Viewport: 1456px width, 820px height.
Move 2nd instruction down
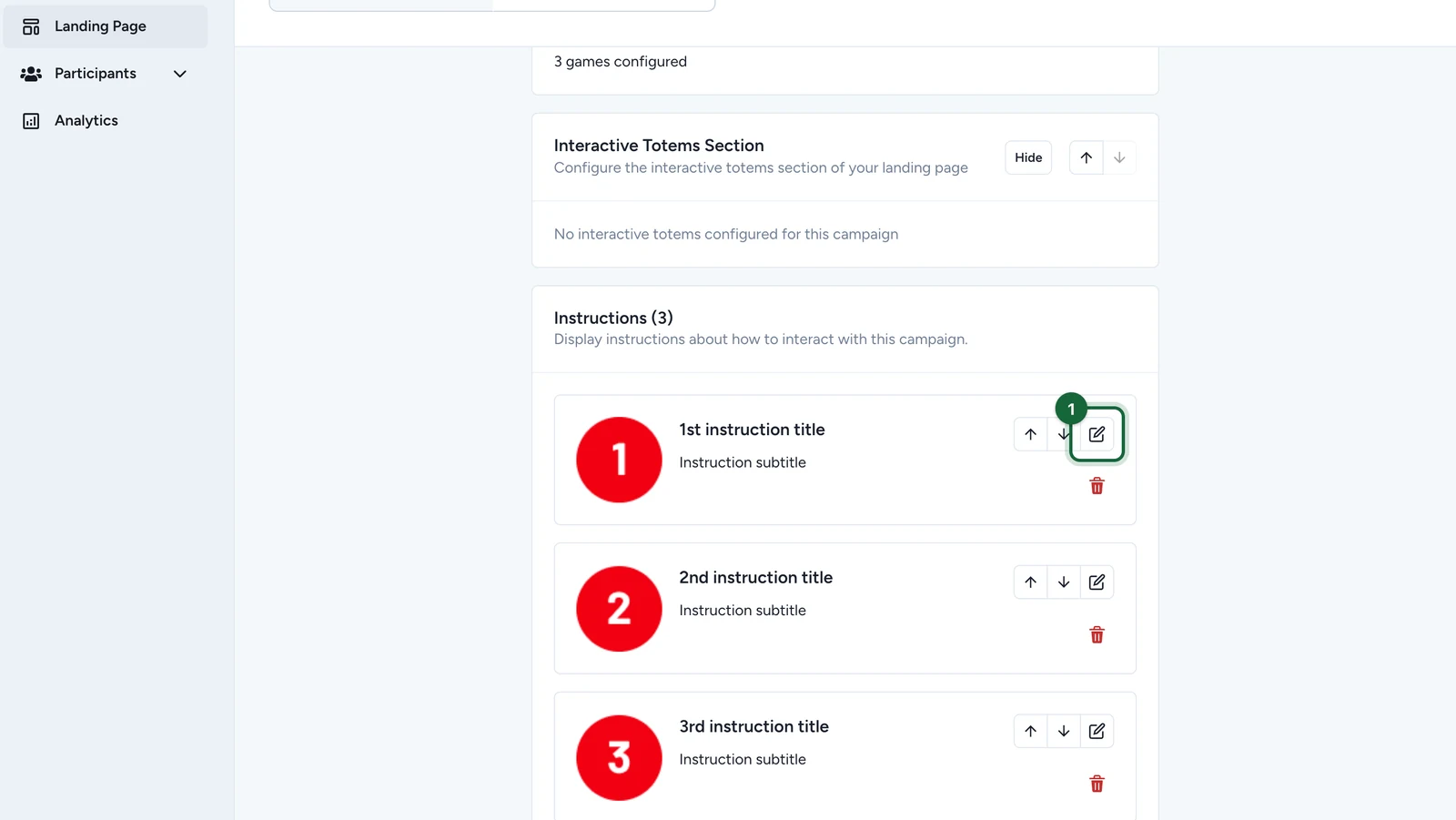click(x=1064, y=582)
